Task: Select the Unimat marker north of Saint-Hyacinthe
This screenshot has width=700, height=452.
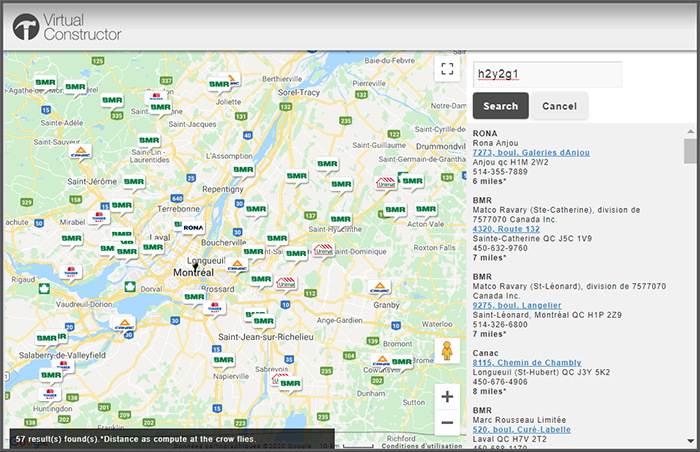Action: [x=386, y=182]
